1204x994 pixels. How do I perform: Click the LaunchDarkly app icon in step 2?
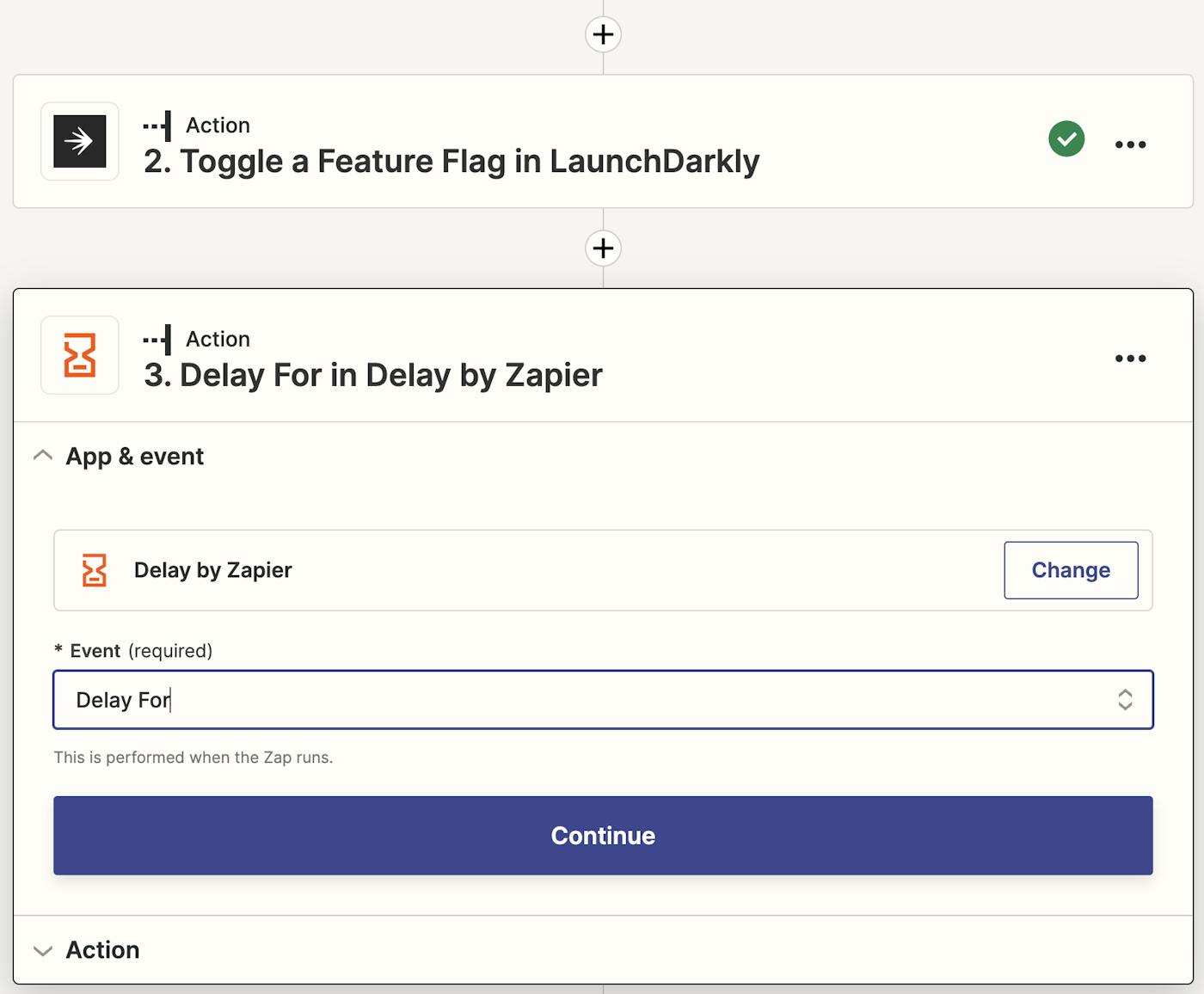point(80,141)
